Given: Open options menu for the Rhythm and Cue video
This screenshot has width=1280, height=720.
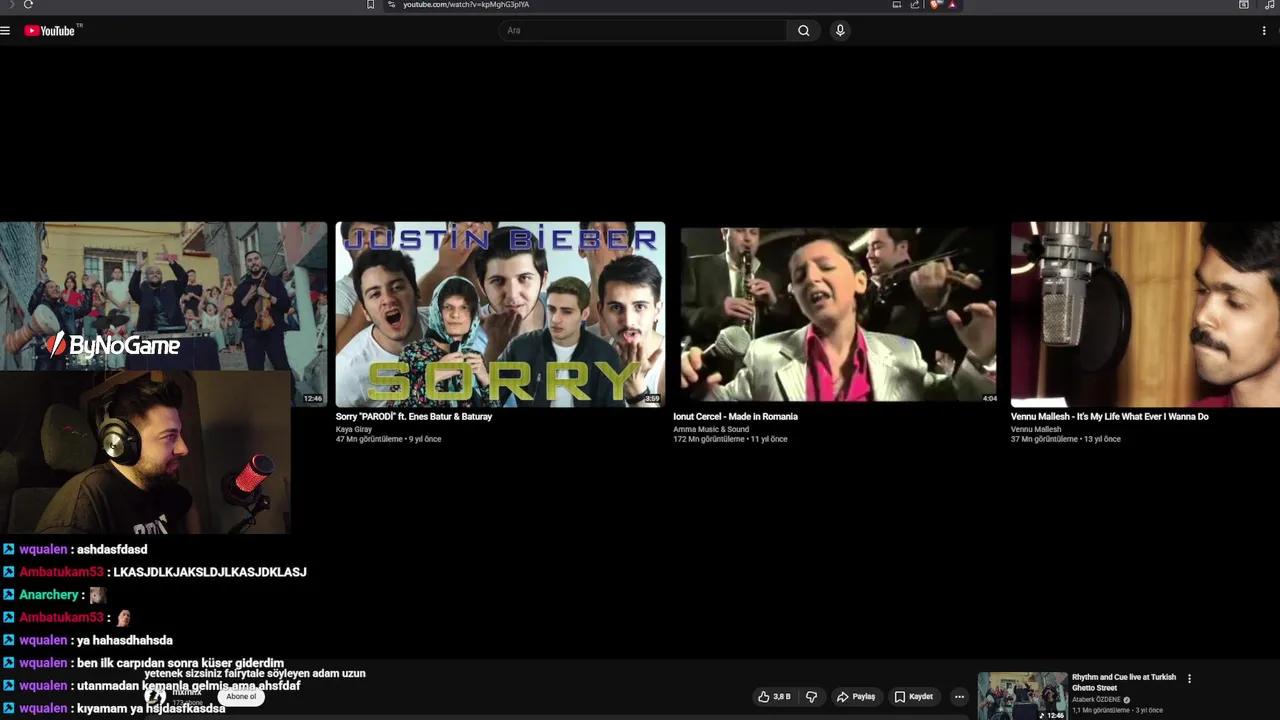Looking at the screenshot, I should point(1189,679).
